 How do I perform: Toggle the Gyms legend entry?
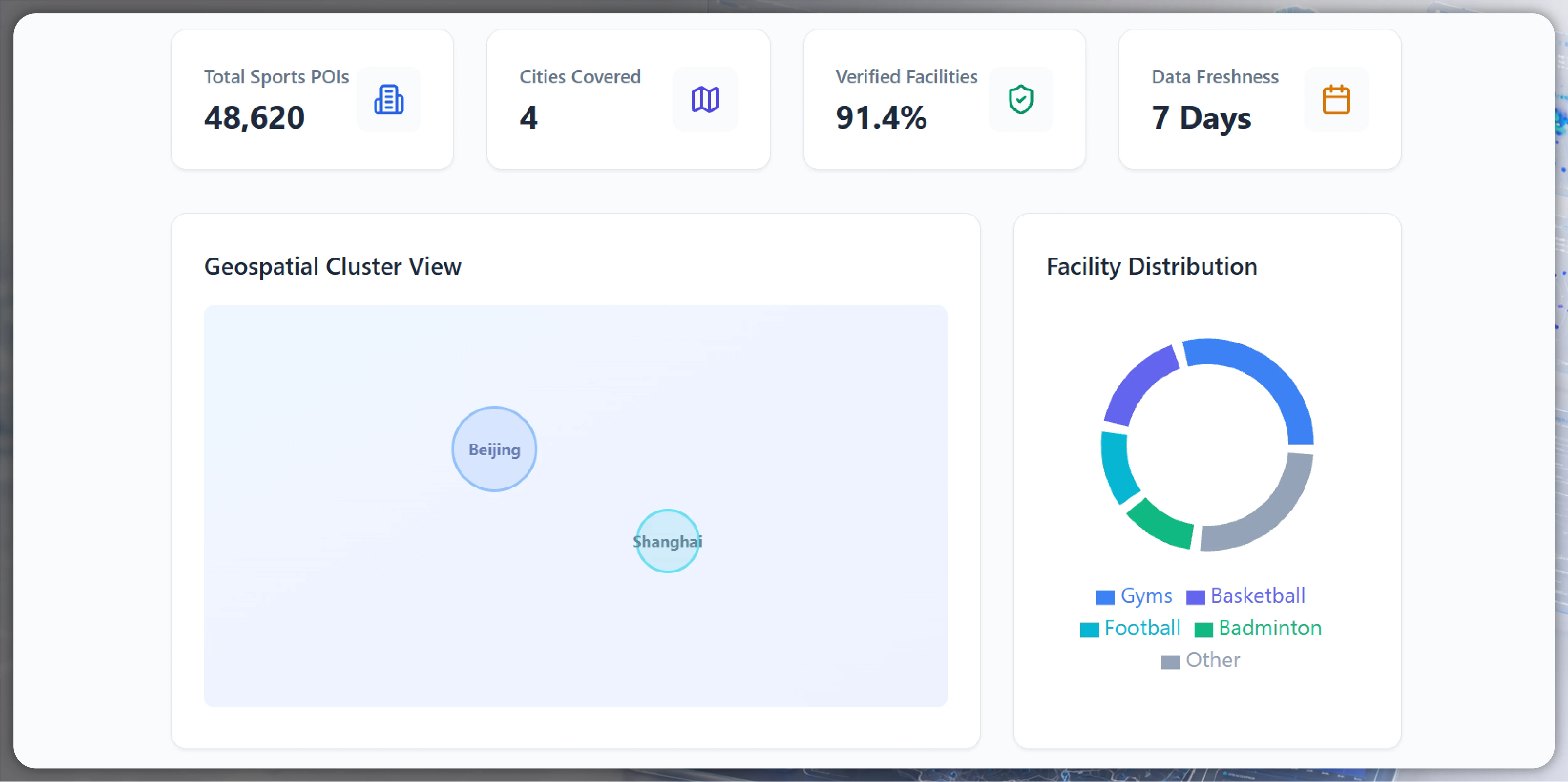(1134, 596)
